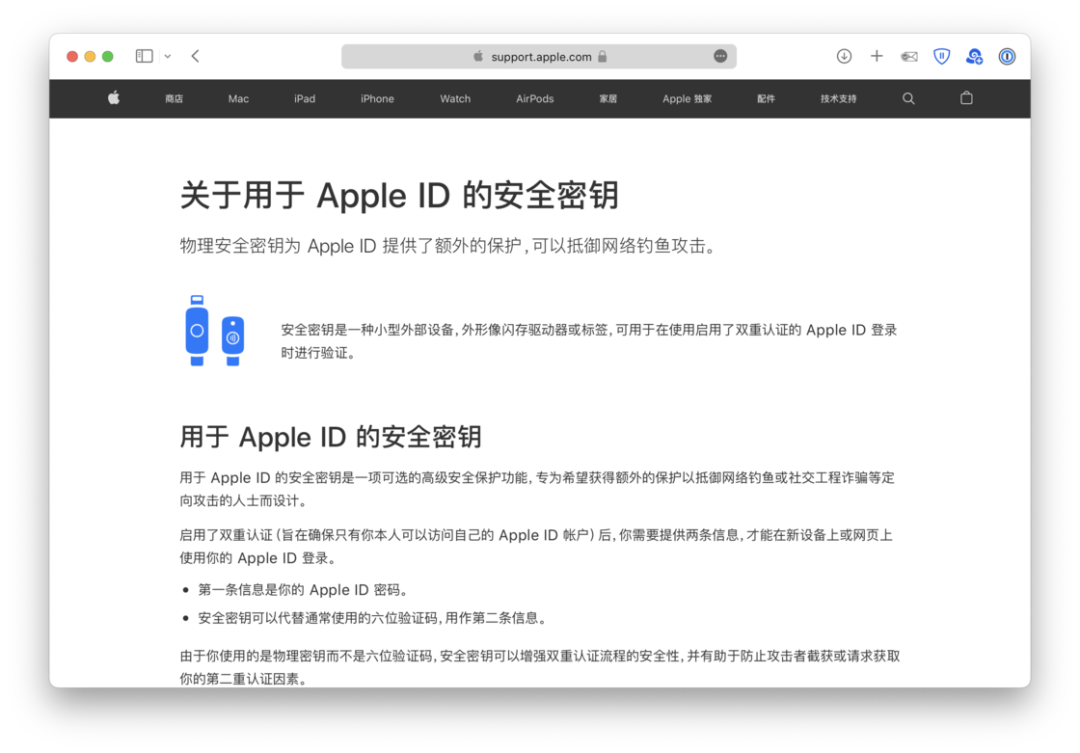Open the 配件 navigation item
This screenshot has width=1080, height=753.
[766, 99]
